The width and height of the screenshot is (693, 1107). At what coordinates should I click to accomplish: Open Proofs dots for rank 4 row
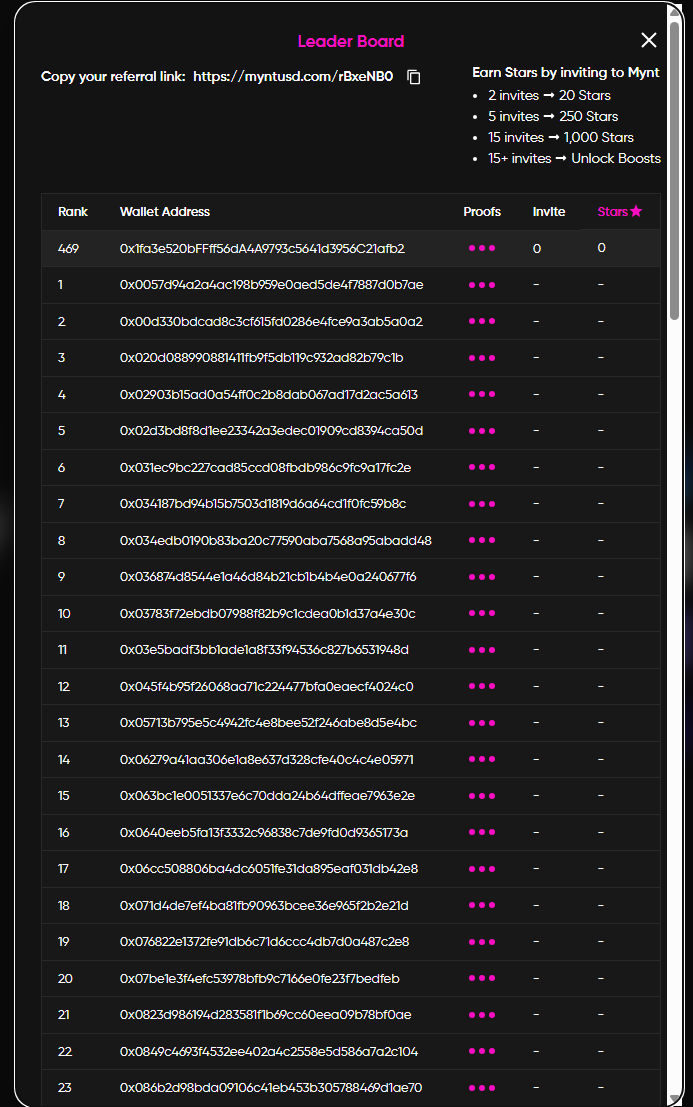point(482,394)
